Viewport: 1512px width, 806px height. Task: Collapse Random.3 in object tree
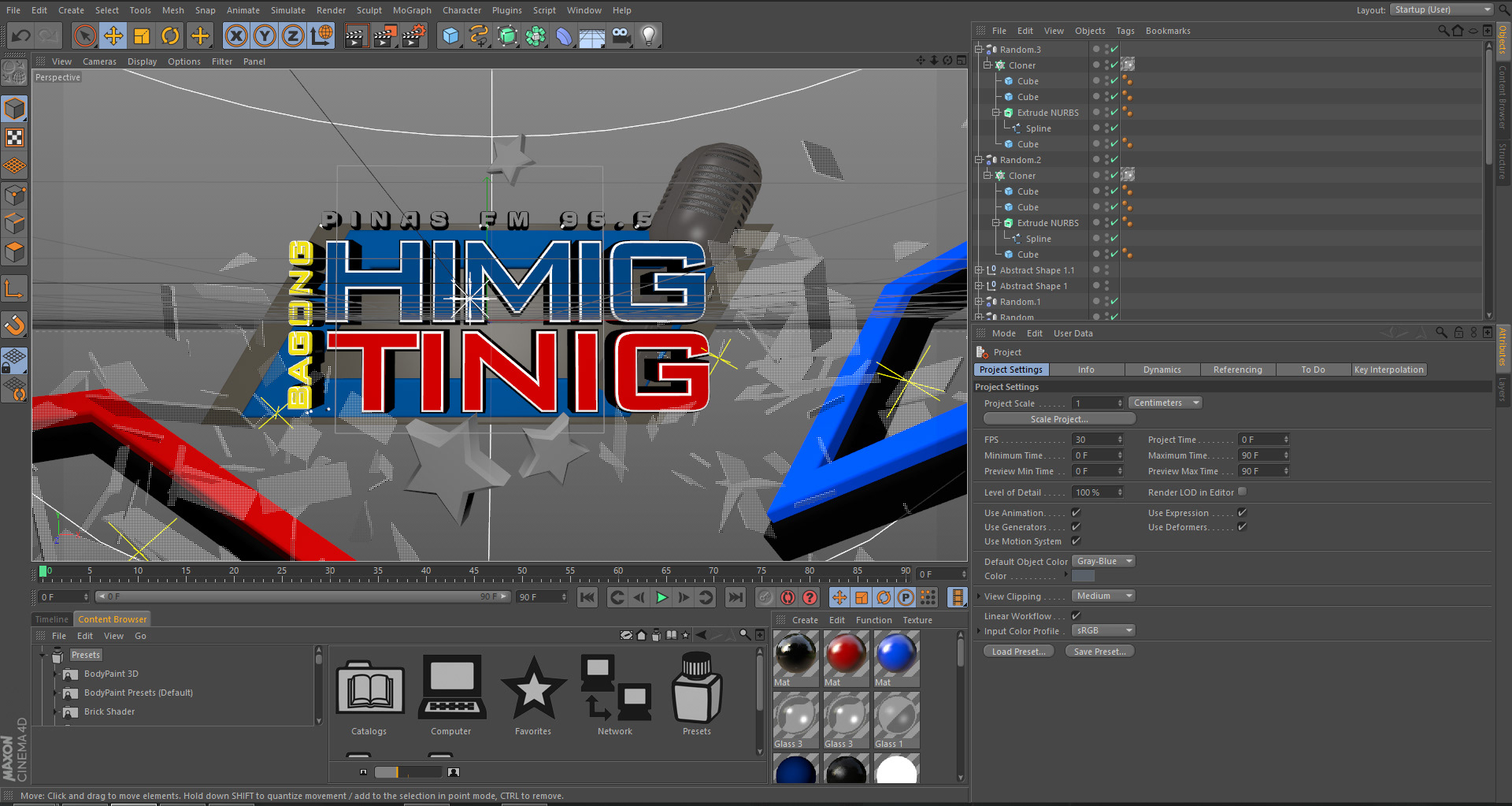(x=979, y=49)
